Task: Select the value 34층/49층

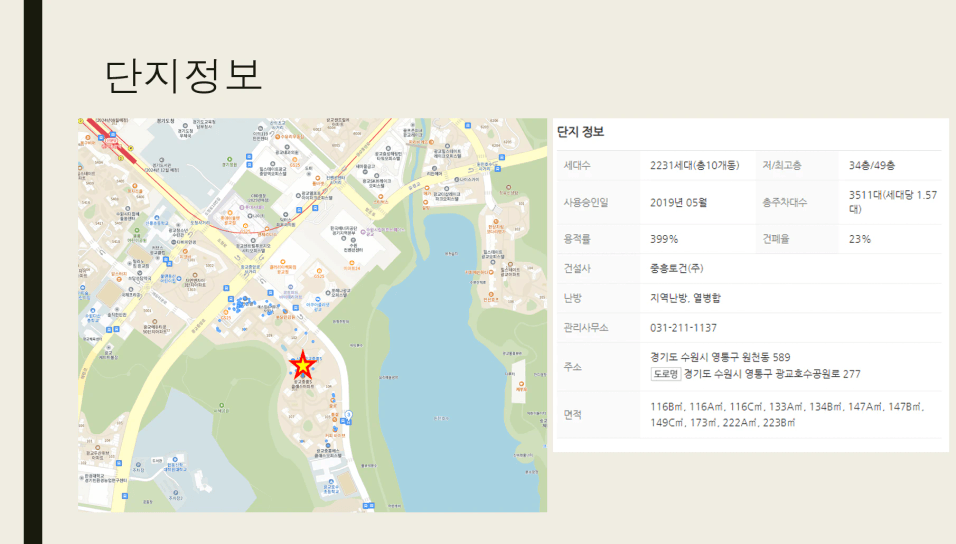Action: coord(872,165)
